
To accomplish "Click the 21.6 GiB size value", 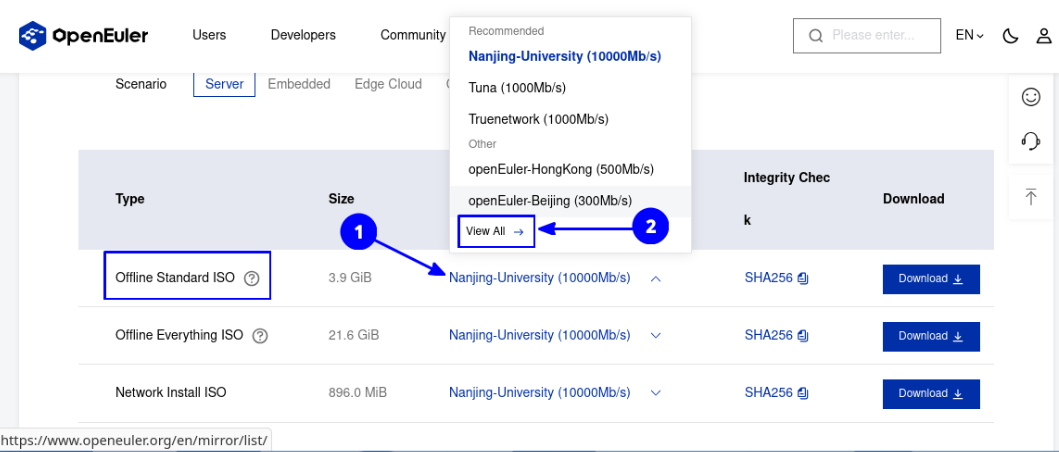I will [353, 335].
